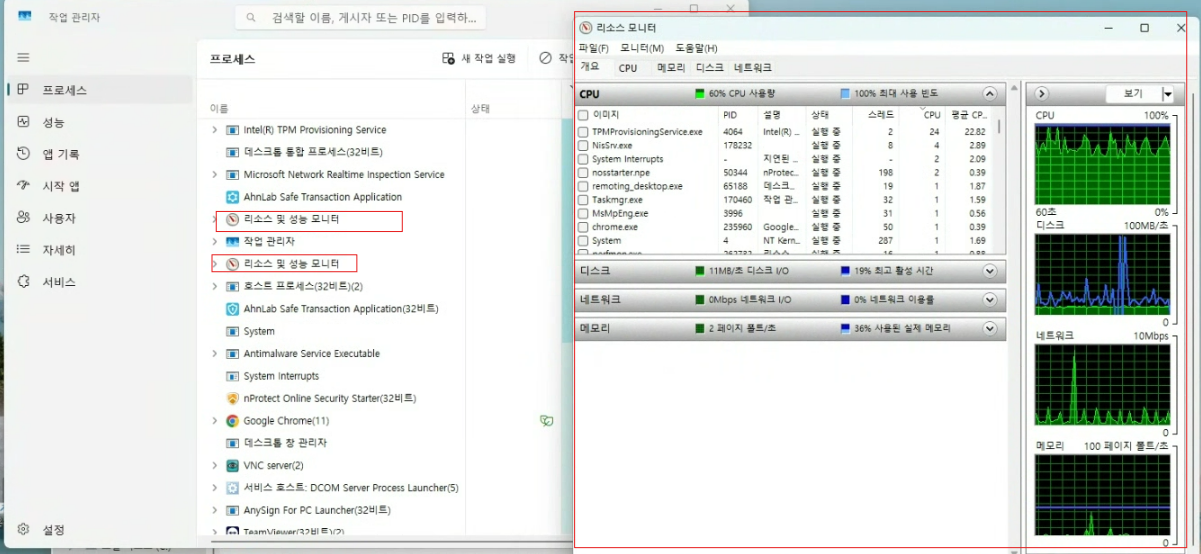The width and height of the screenshot is (1201, 554).
Task: Open 설정 gear in Task Manager sidebar
Action: point(23,529)
